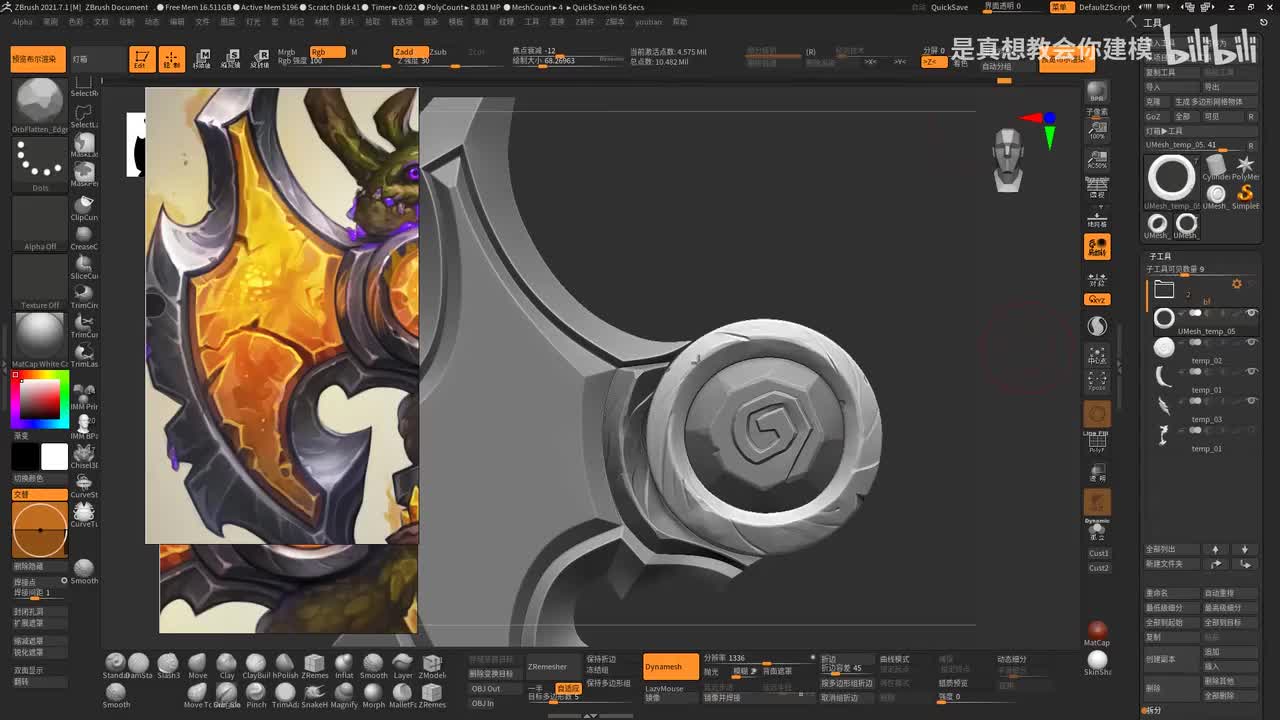
Task: Toggle the Dynamesh button
Action: click(x=670, y=667)
